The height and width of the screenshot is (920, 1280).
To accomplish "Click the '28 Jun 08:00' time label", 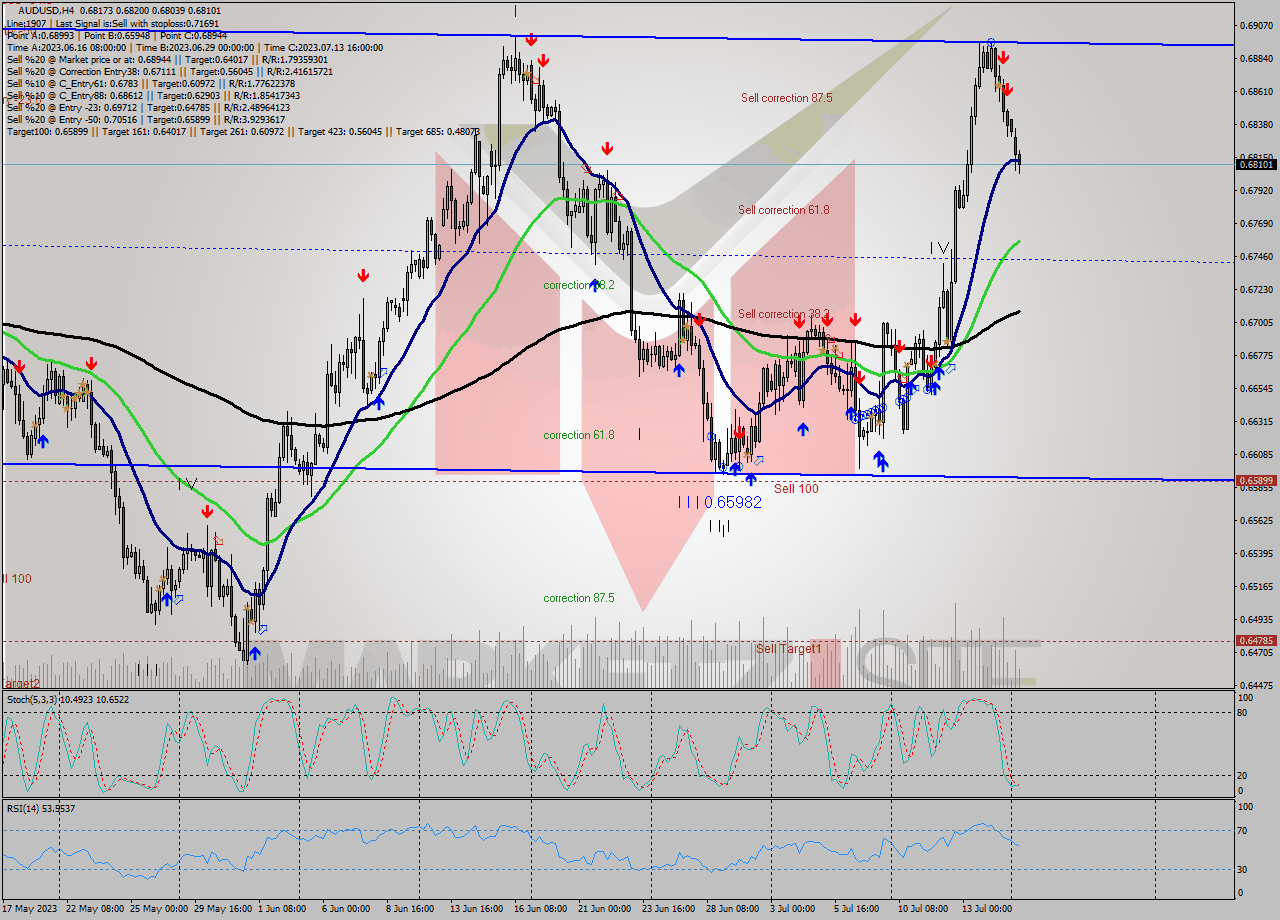I will coord(733,908).
